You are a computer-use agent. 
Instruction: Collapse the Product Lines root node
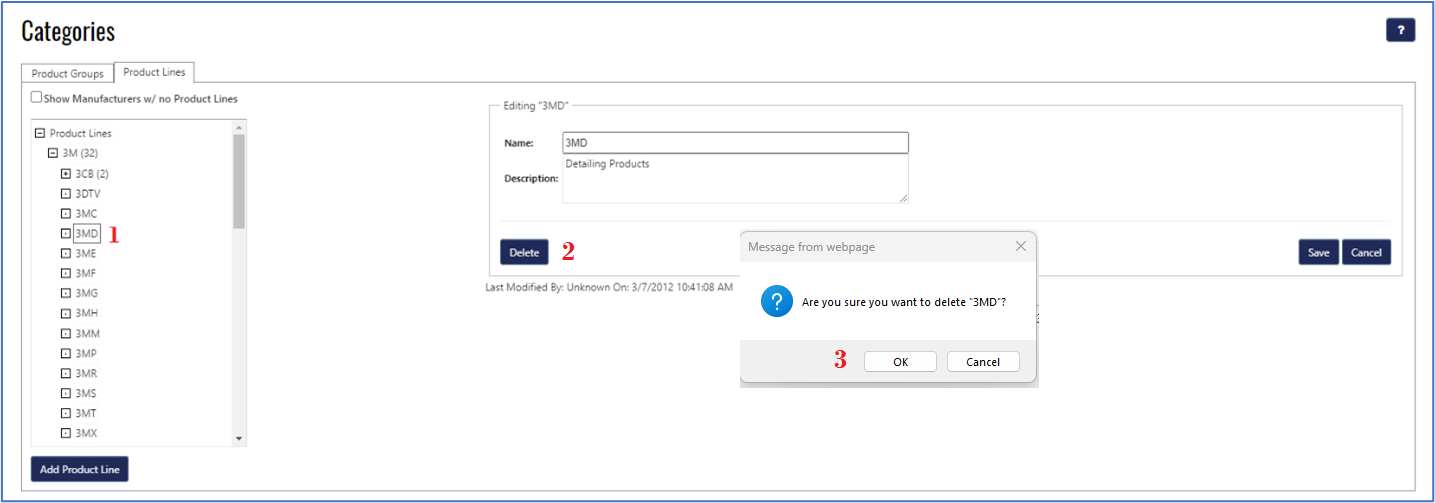pos(40,133)
